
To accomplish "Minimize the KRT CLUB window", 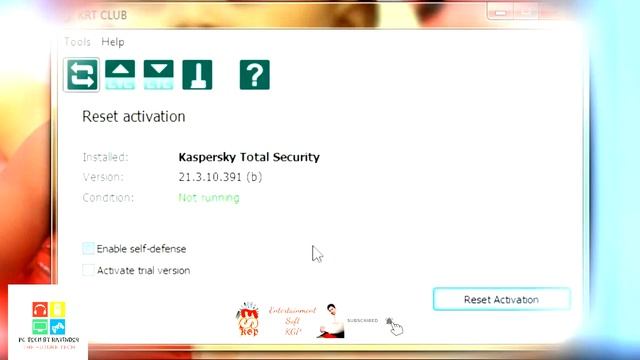I will 500,12.
